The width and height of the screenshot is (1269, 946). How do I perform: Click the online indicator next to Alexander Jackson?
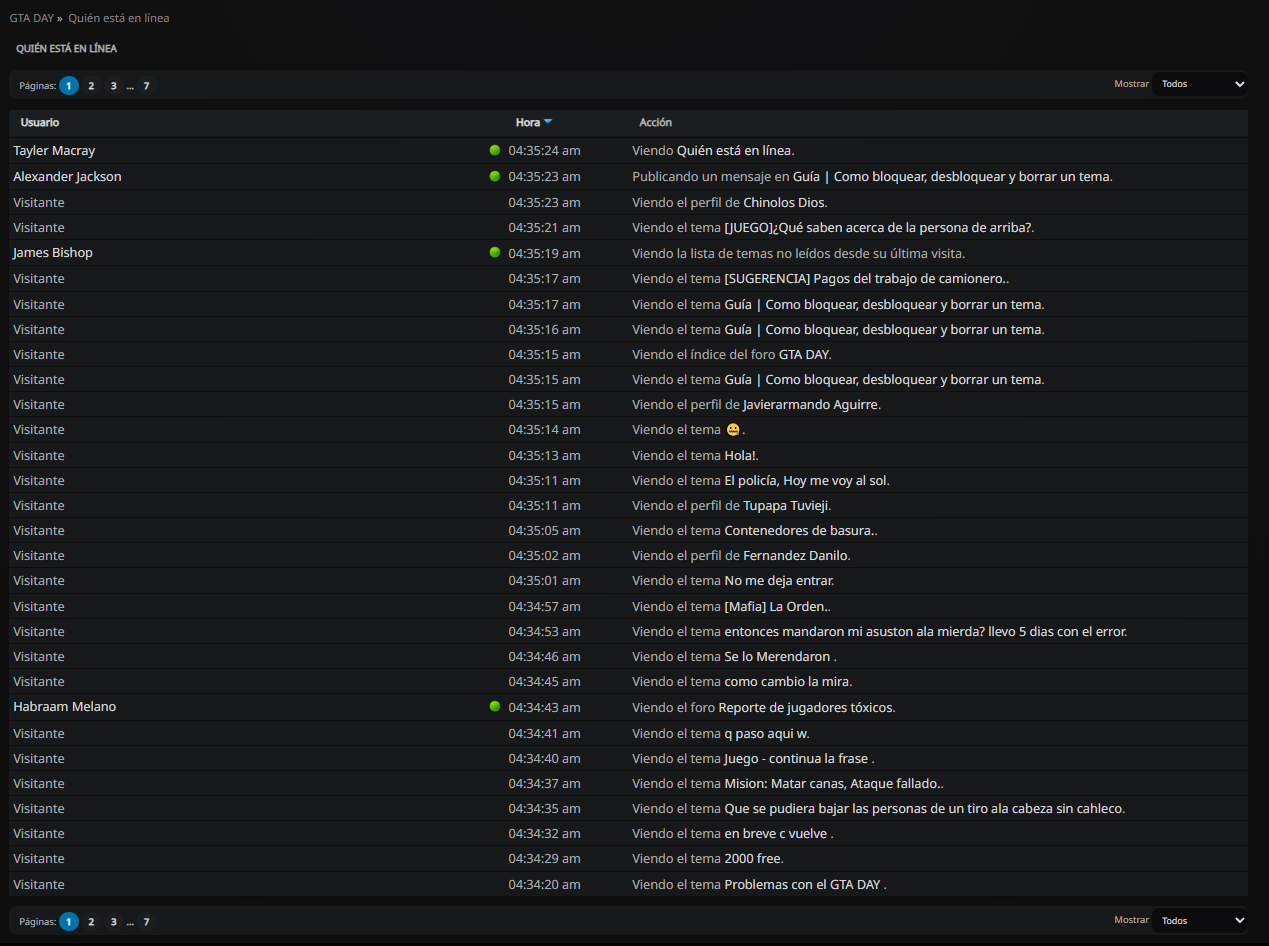point(494,176)
